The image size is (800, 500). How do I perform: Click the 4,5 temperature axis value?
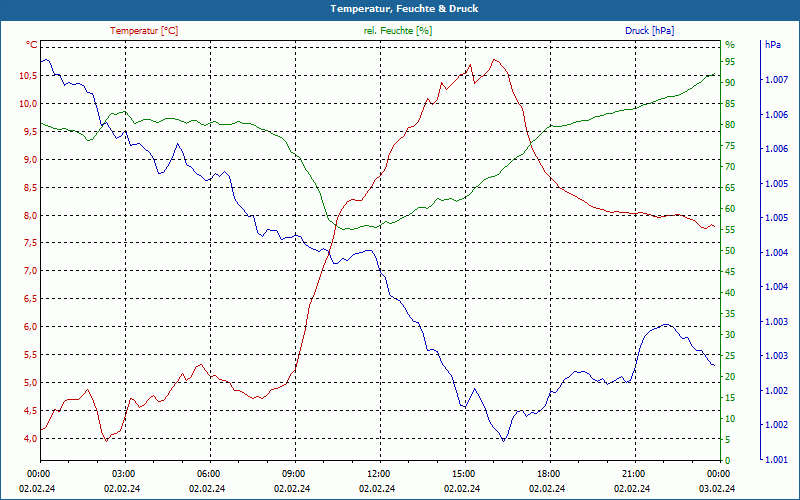pos(31,411)
